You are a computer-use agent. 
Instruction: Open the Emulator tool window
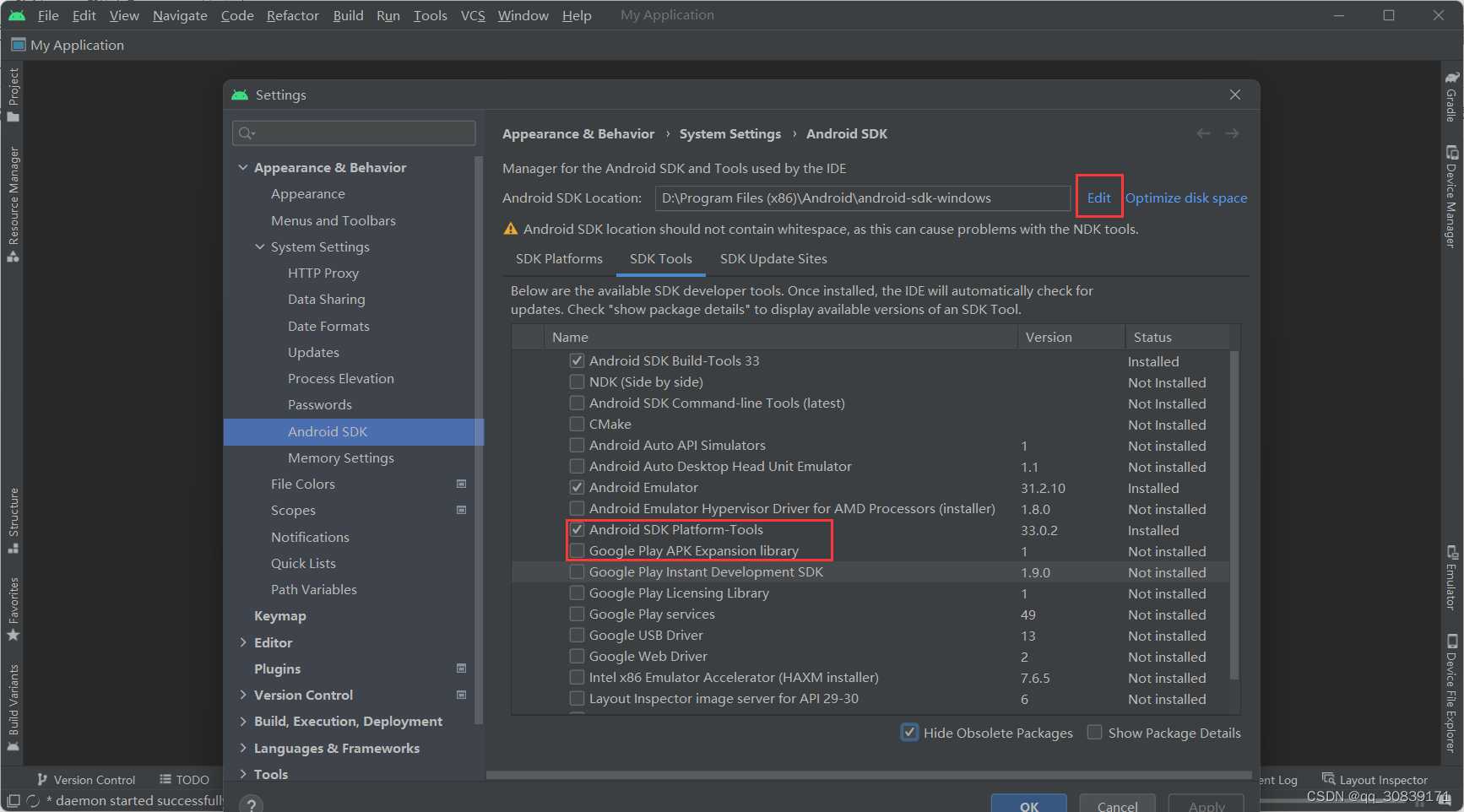tap(1451, 577)
